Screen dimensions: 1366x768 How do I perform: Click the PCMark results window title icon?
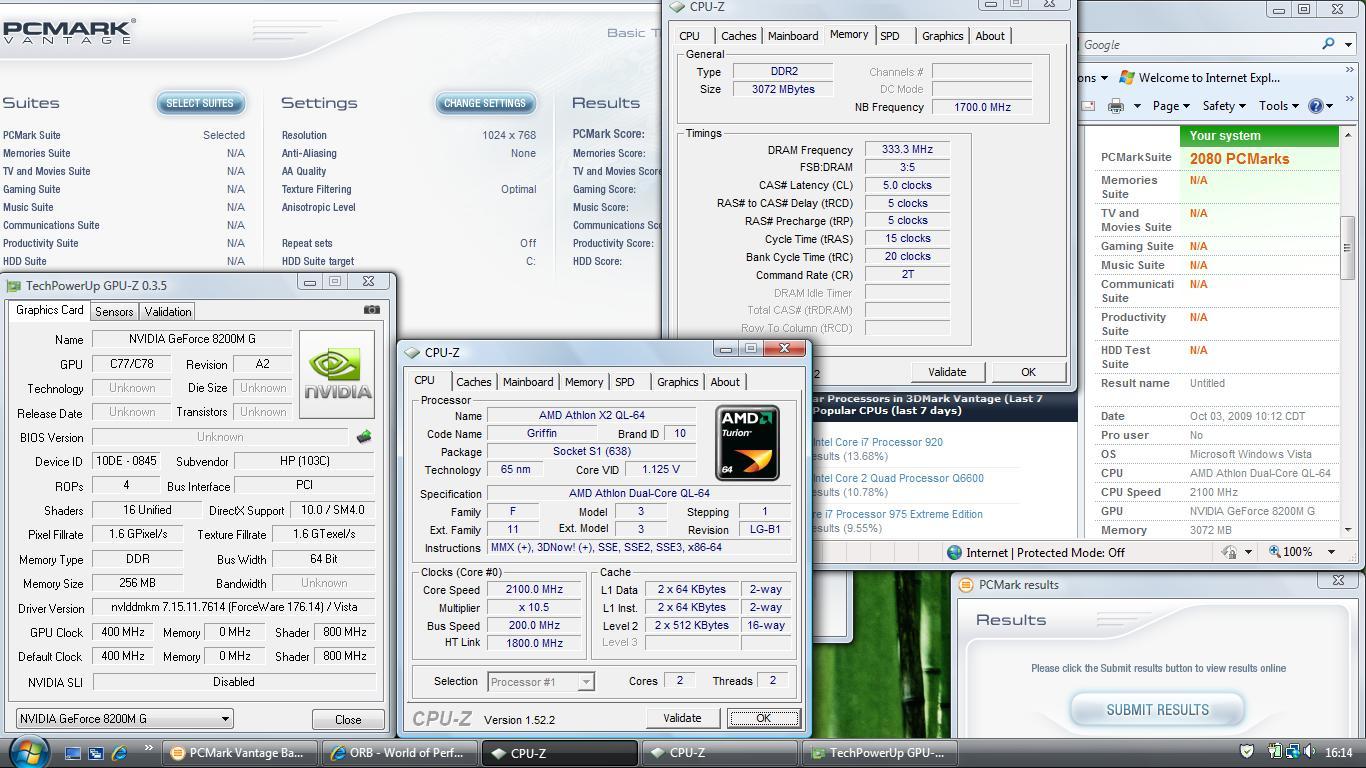[965, 585]
